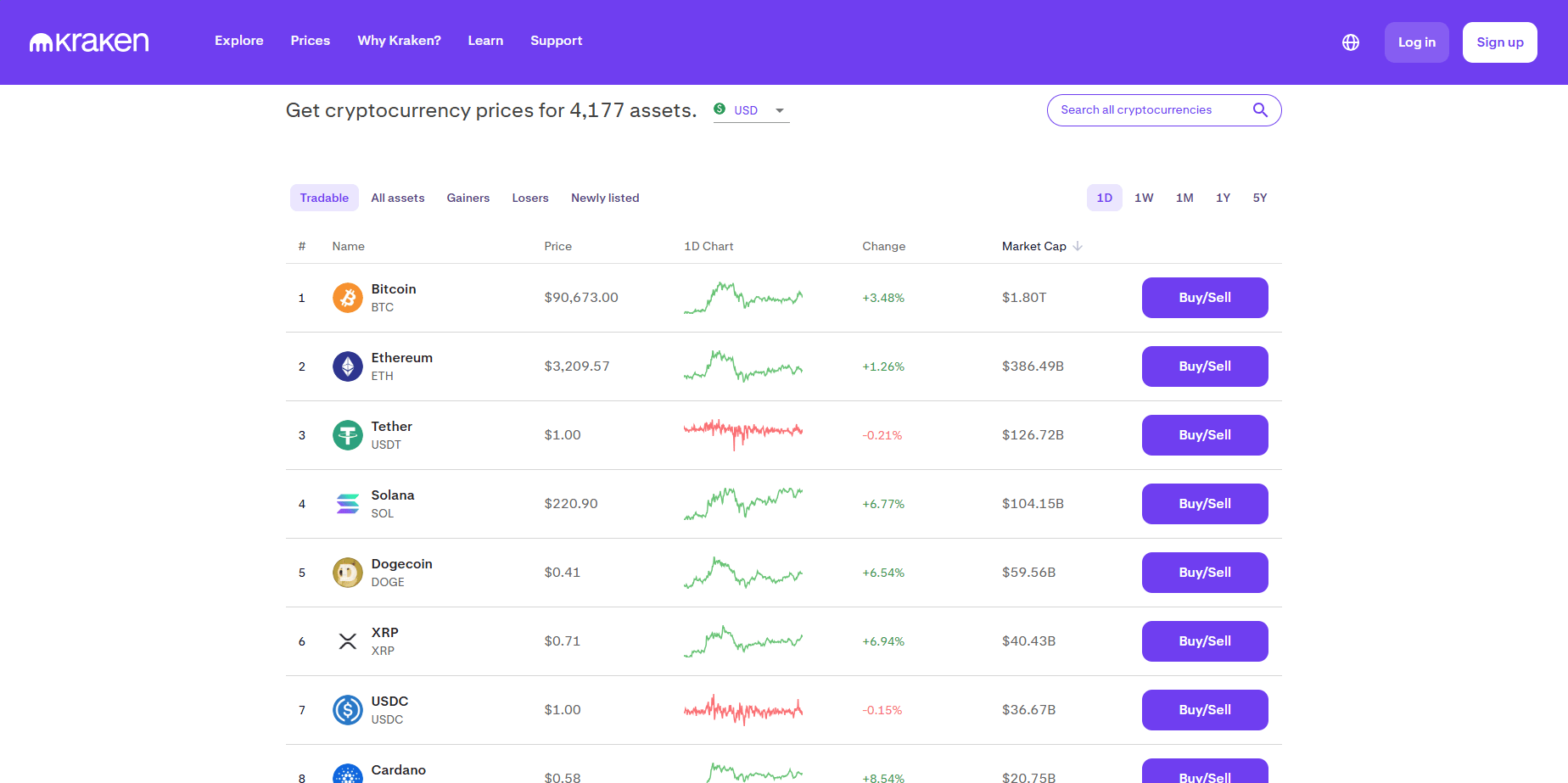
Task: Open the Tether 1D chart sparkline
Action: tap(743, 434)
